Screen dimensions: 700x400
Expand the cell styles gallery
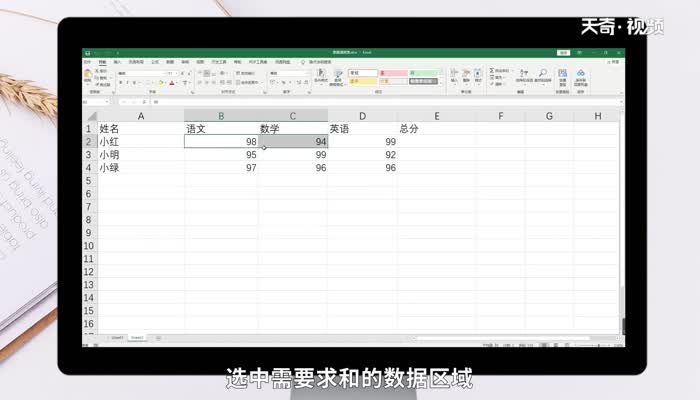(441, 83)
